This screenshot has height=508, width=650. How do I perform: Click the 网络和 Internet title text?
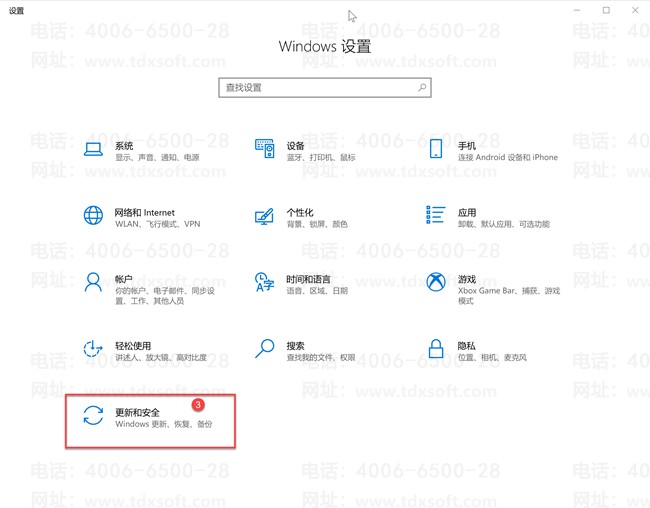(145, 212)
